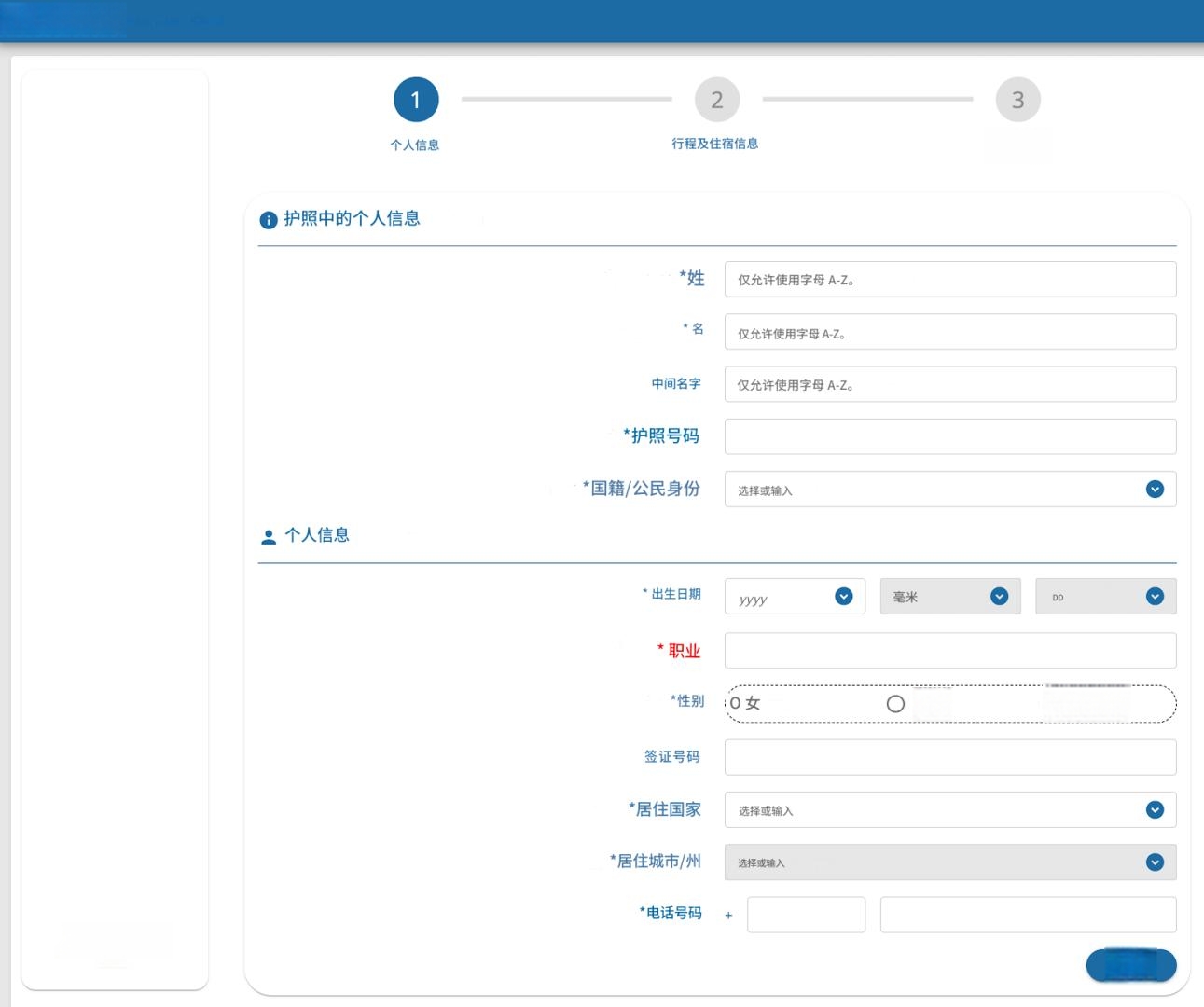This screenshot has width=1204, height=1007.
Task: Click the *电话号码 field label
Action: click(671, 913)
